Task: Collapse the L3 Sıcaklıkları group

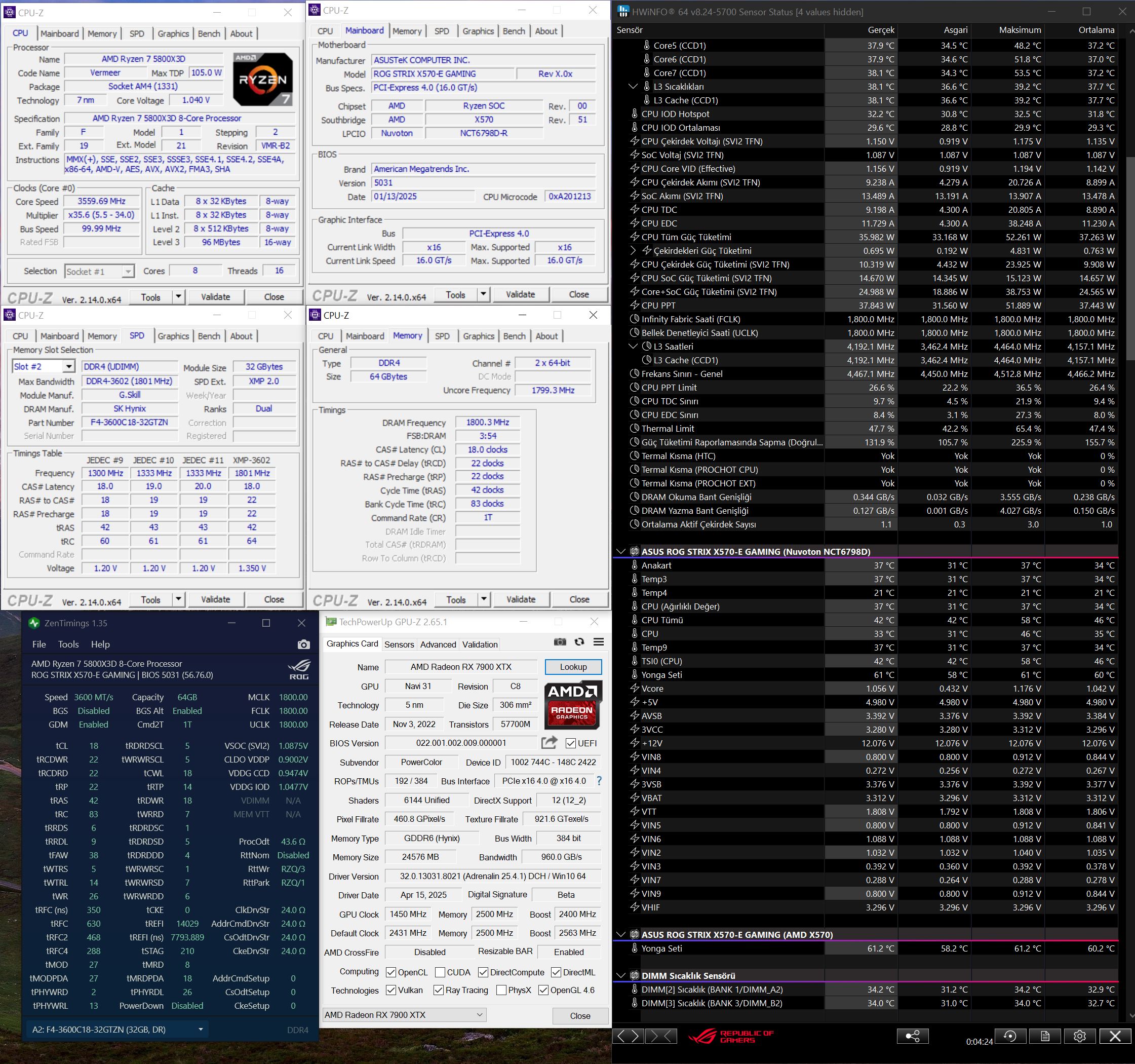Action: [x=633, y=86]
